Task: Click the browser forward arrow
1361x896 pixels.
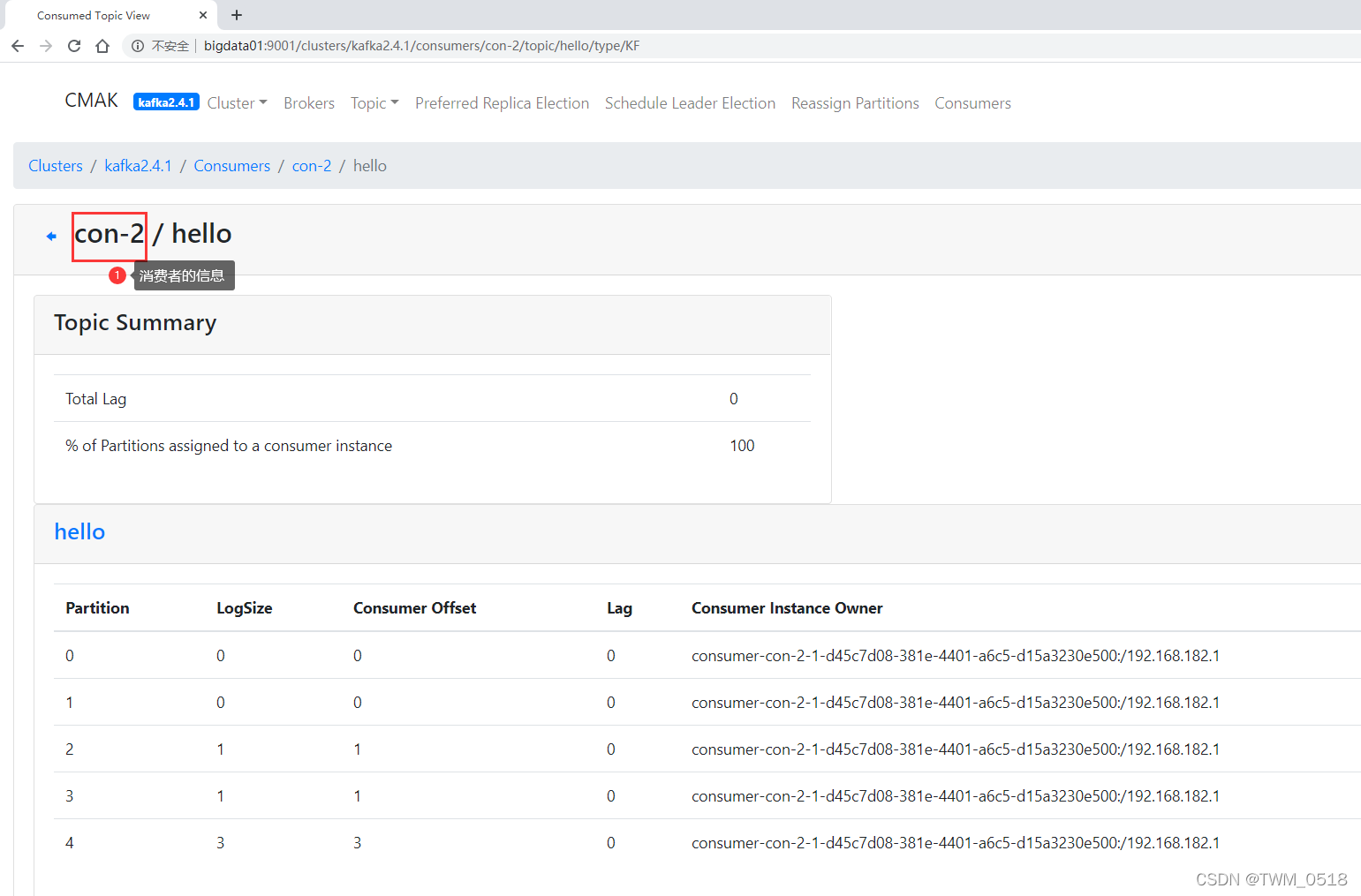Action: pyautogui.click(x=46, y=46)
